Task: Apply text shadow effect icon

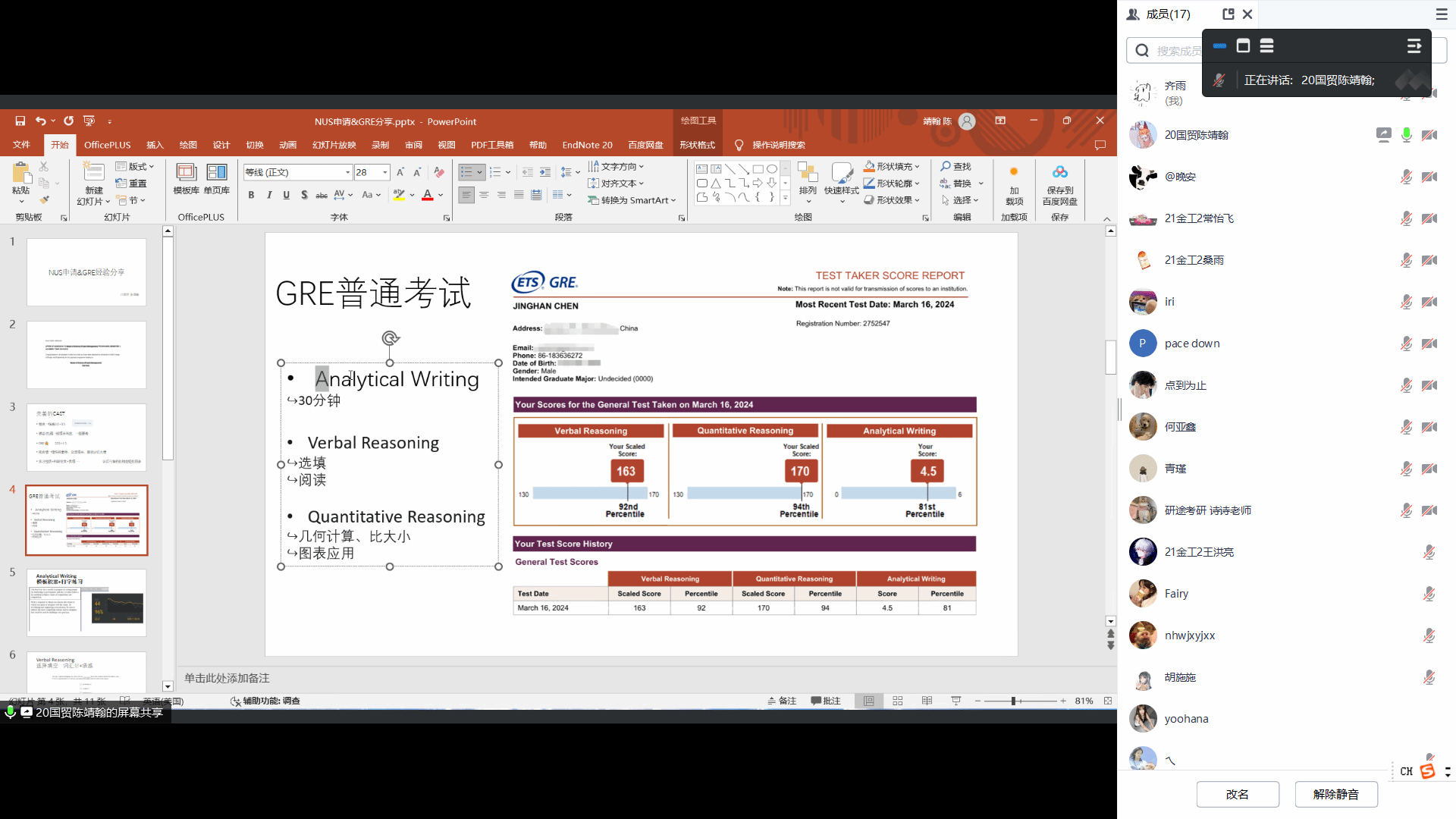Action: 304,195
